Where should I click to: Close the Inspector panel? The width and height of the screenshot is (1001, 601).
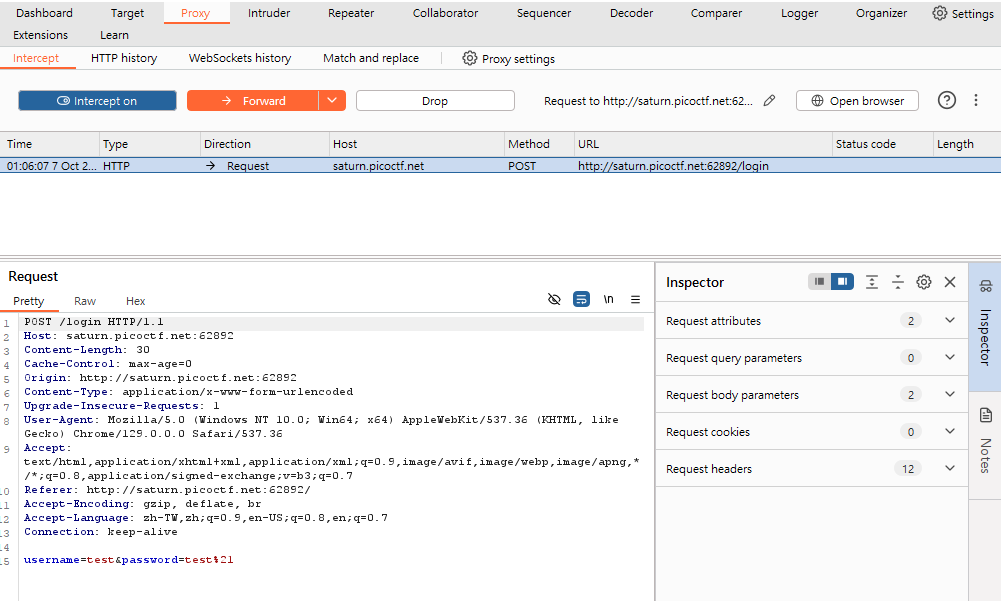(950, 282)
